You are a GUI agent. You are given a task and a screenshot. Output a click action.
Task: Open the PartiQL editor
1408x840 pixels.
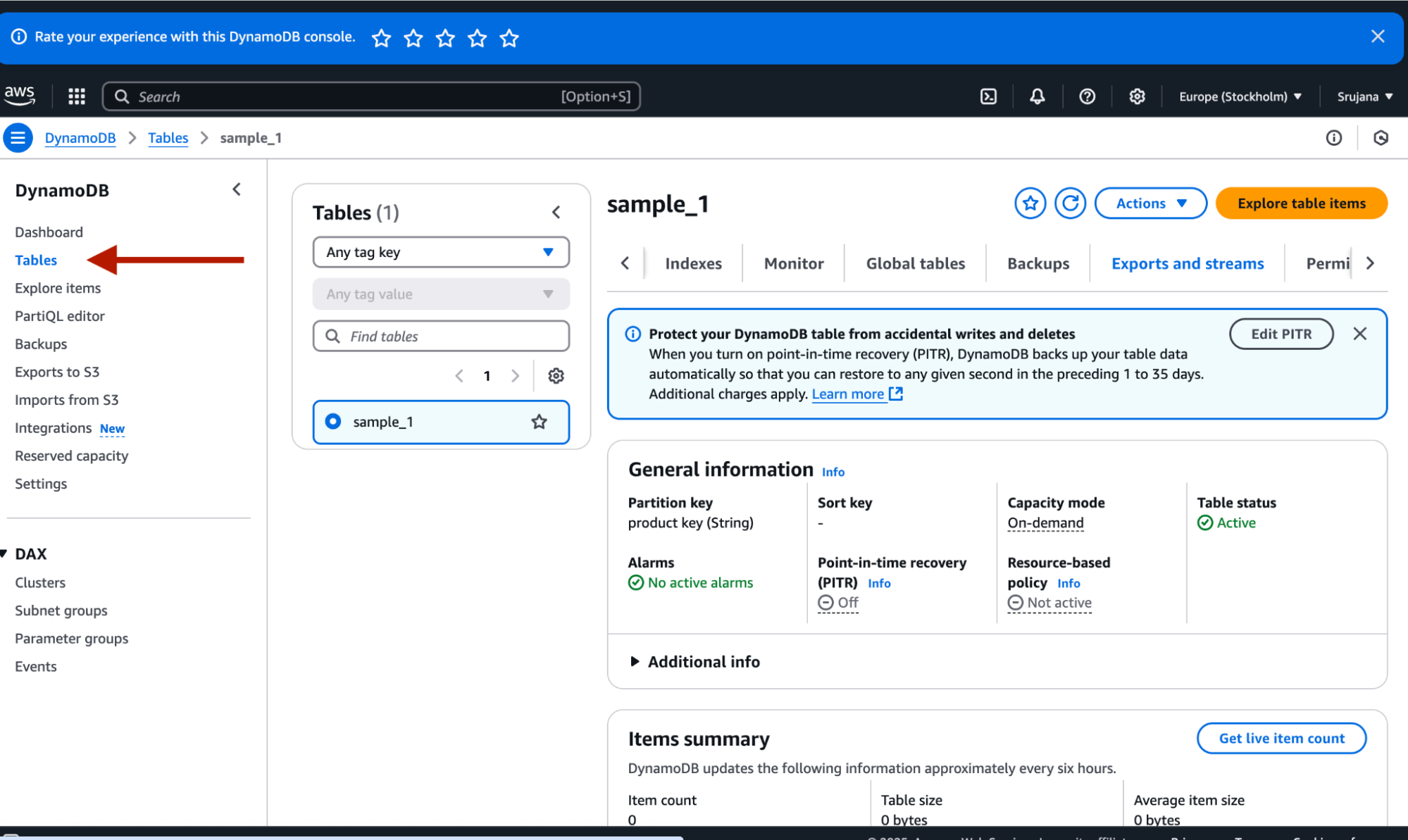tap(60, 316)
